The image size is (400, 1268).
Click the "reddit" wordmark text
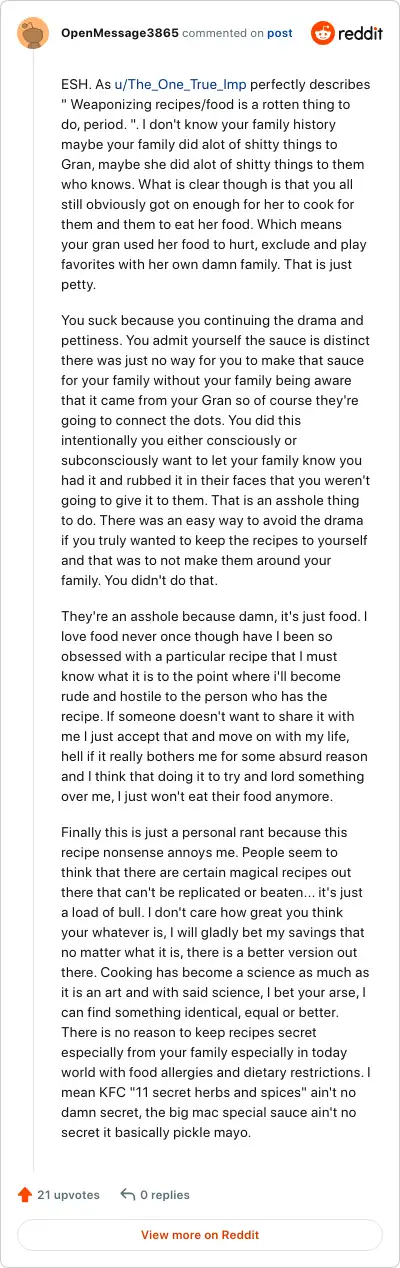[x=361, y=34]
